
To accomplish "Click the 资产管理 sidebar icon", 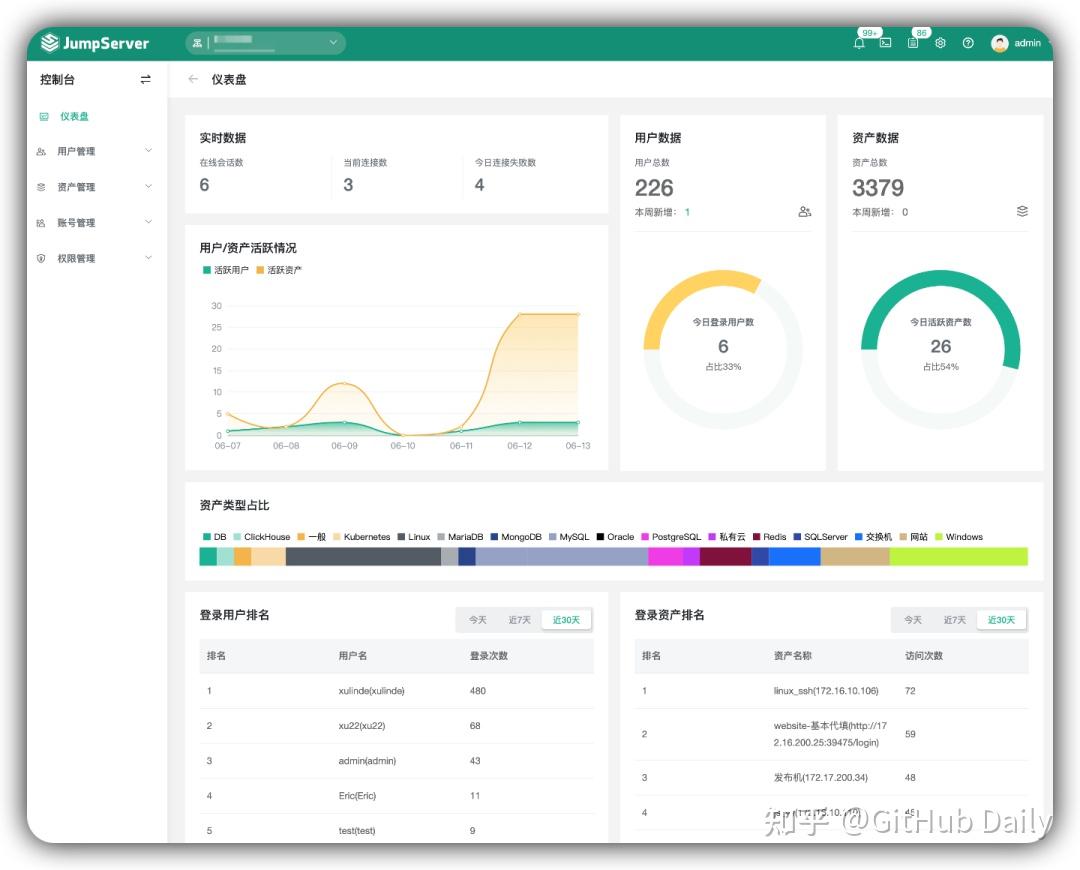I will pyautogui.click(x=41, y=187).
